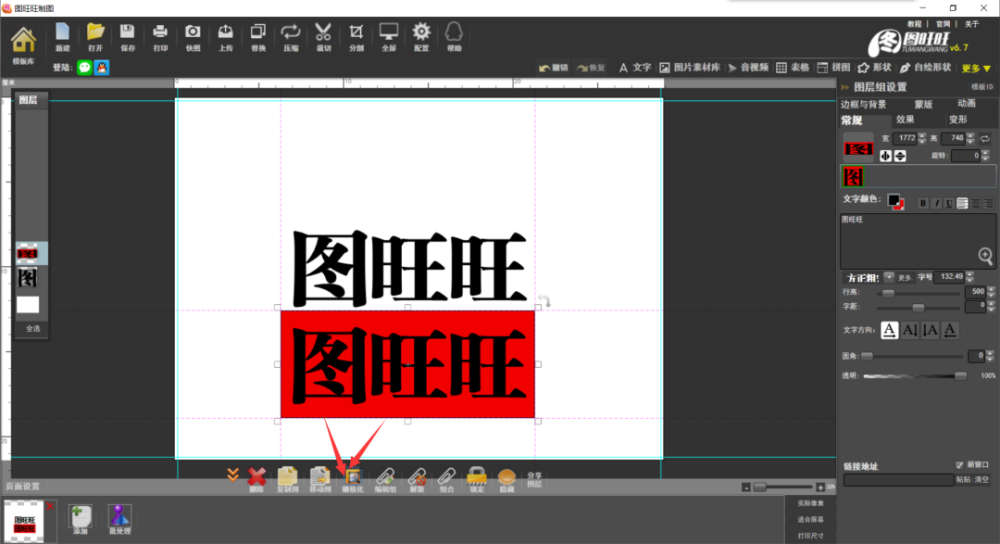Toggle the 新窗口 new window checkbox

(959, 465)
